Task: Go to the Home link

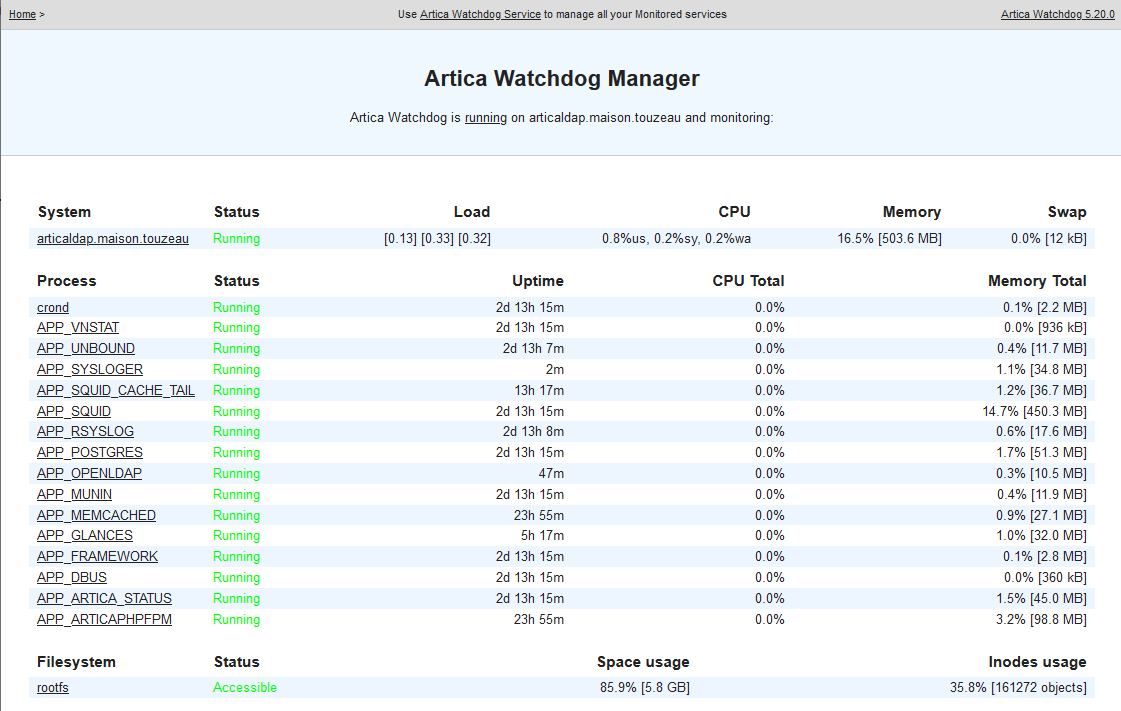Action: pyautogui.click(x=22, y=14)
